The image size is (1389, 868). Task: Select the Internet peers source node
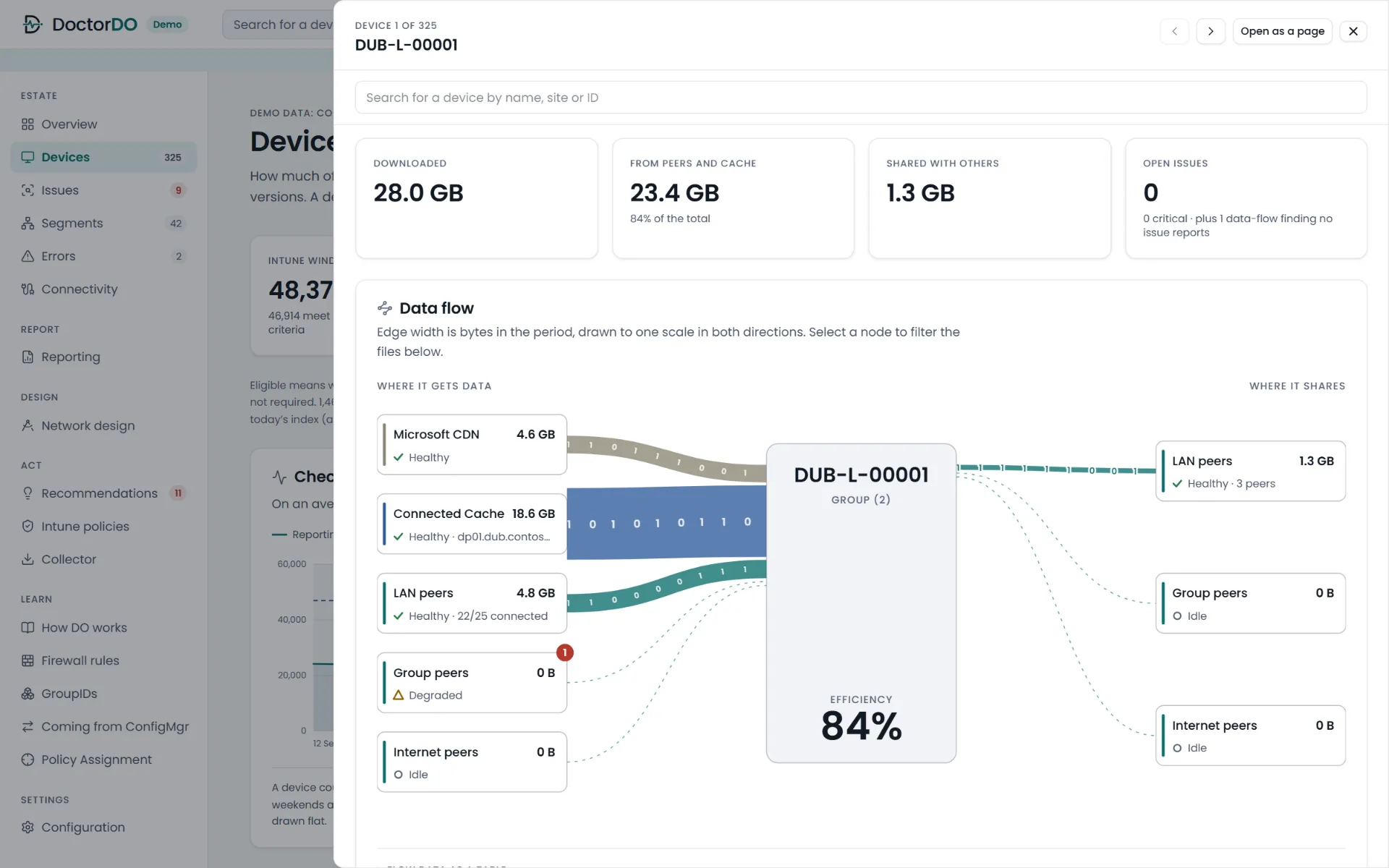472,762
